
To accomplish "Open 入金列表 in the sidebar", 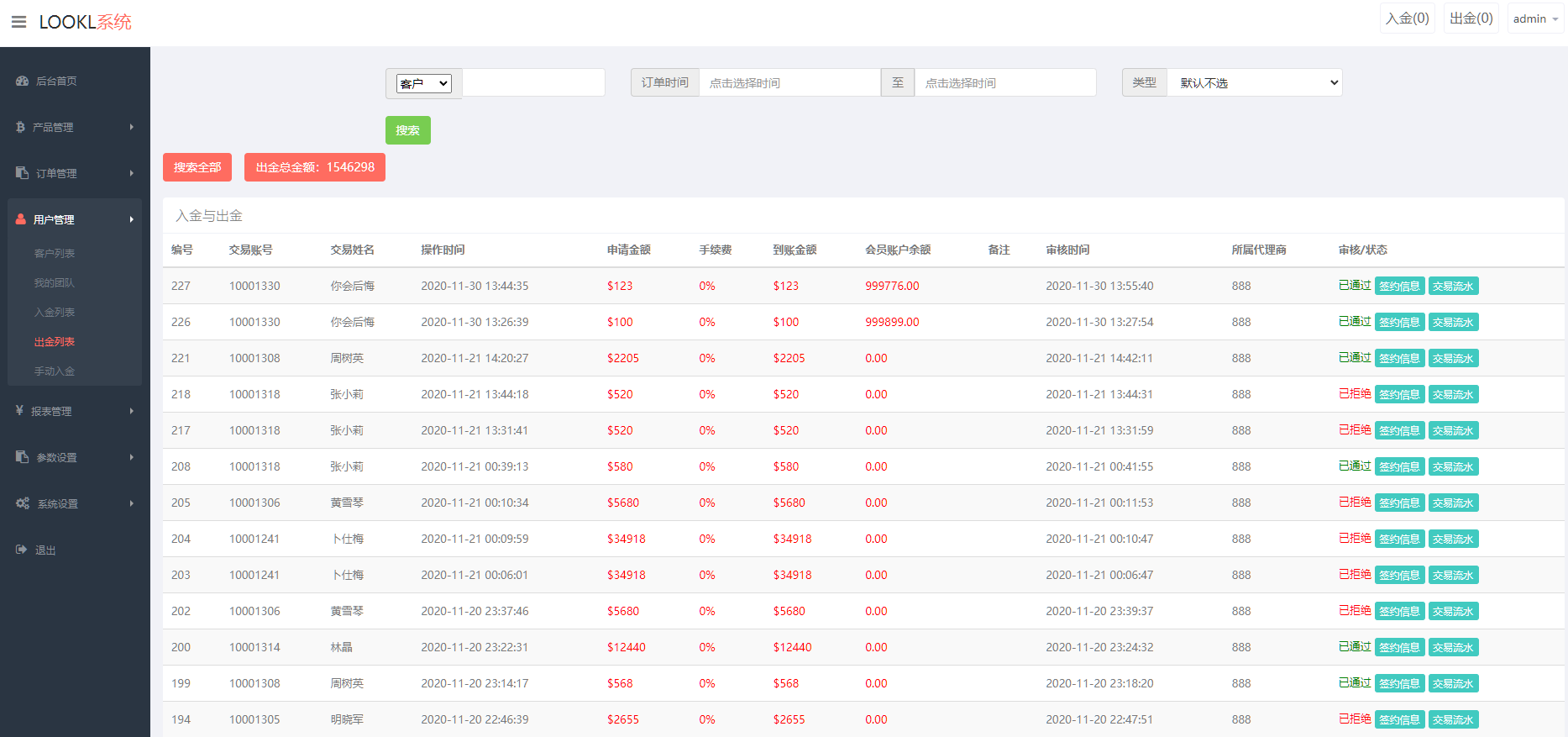I will 55,313.
